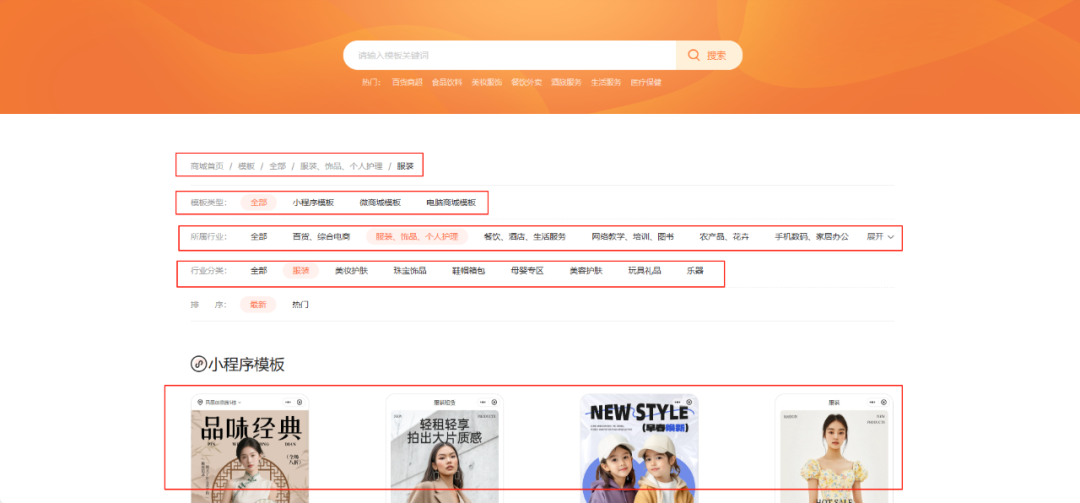The width and height of the screenshot is (1080, 503).
Task: Sort templates by 热门
Action: pyautogui.click(x=300, y=305)
